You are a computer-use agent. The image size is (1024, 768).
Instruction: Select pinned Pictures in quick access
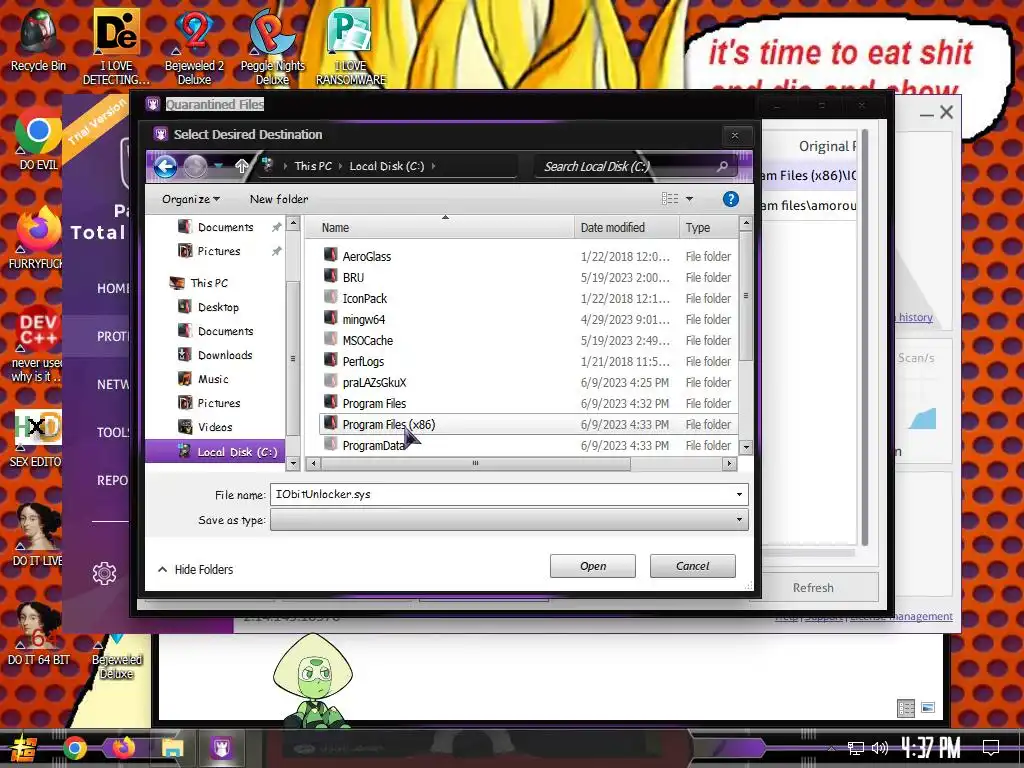coord(219,251)
